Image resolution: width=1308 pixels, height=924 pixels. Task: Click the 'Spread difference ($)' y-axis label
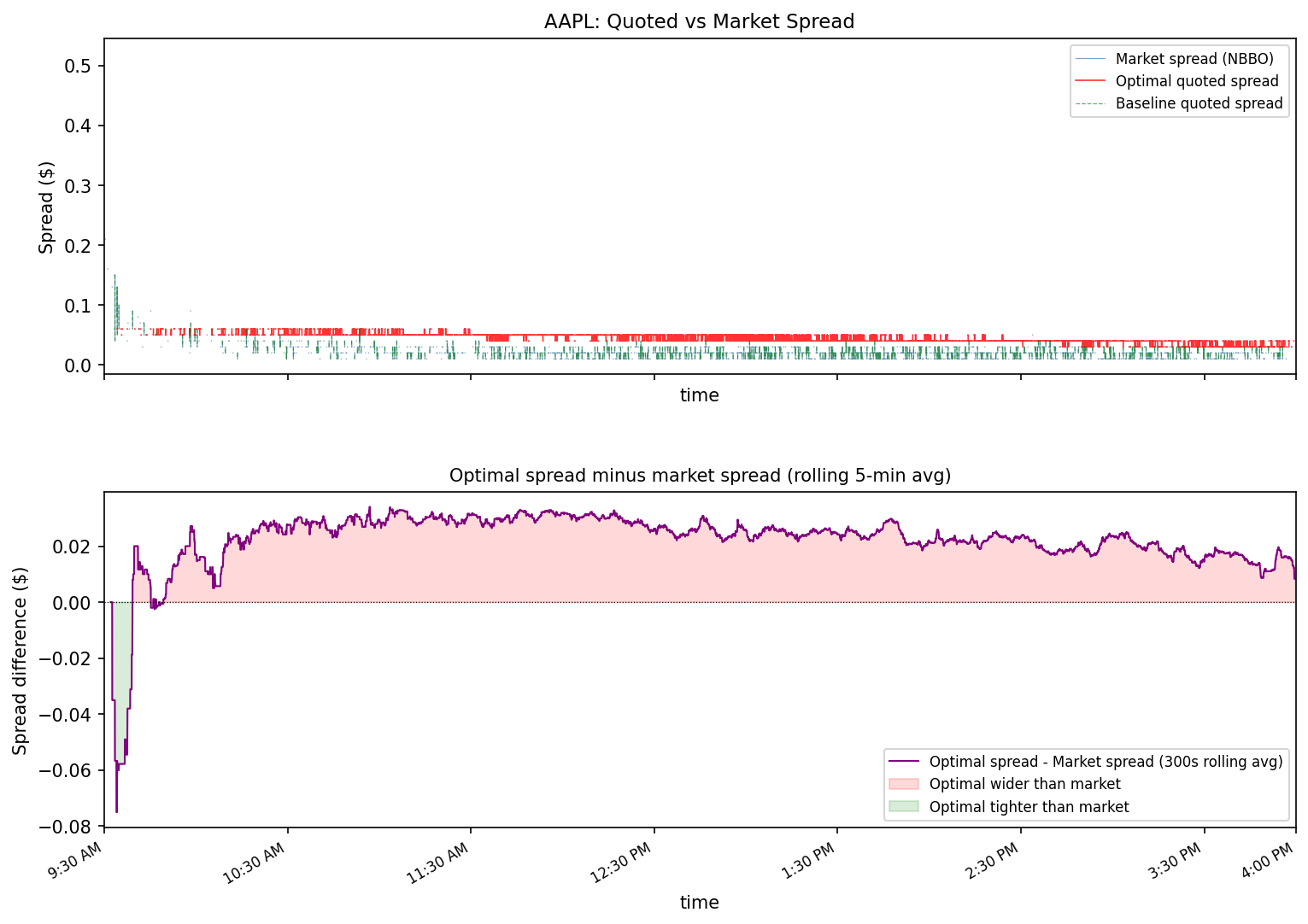[x=20, y=660]
